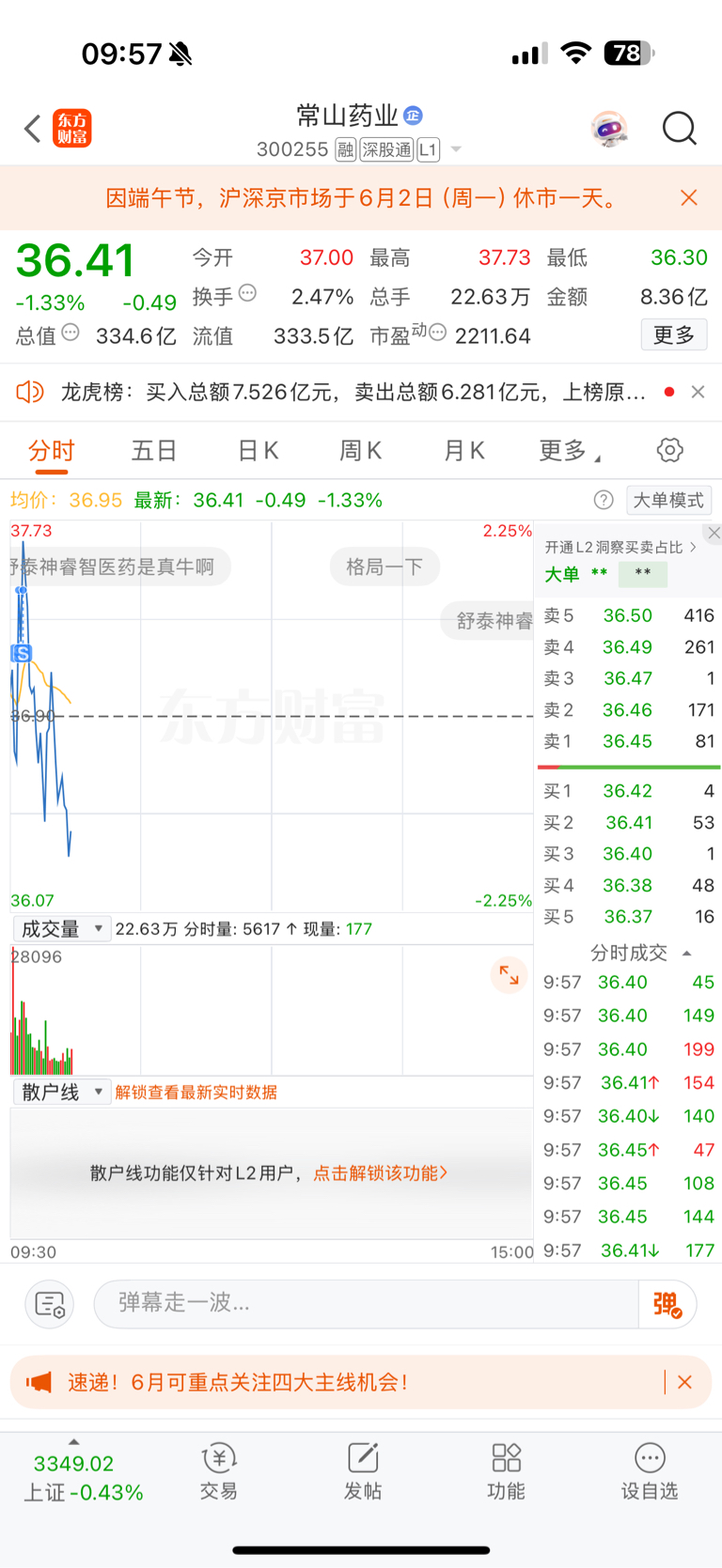This screenshot has width=722, height=1568.
Task: Open the 成交量 indicator dropdown
Action: coord(62,929)
